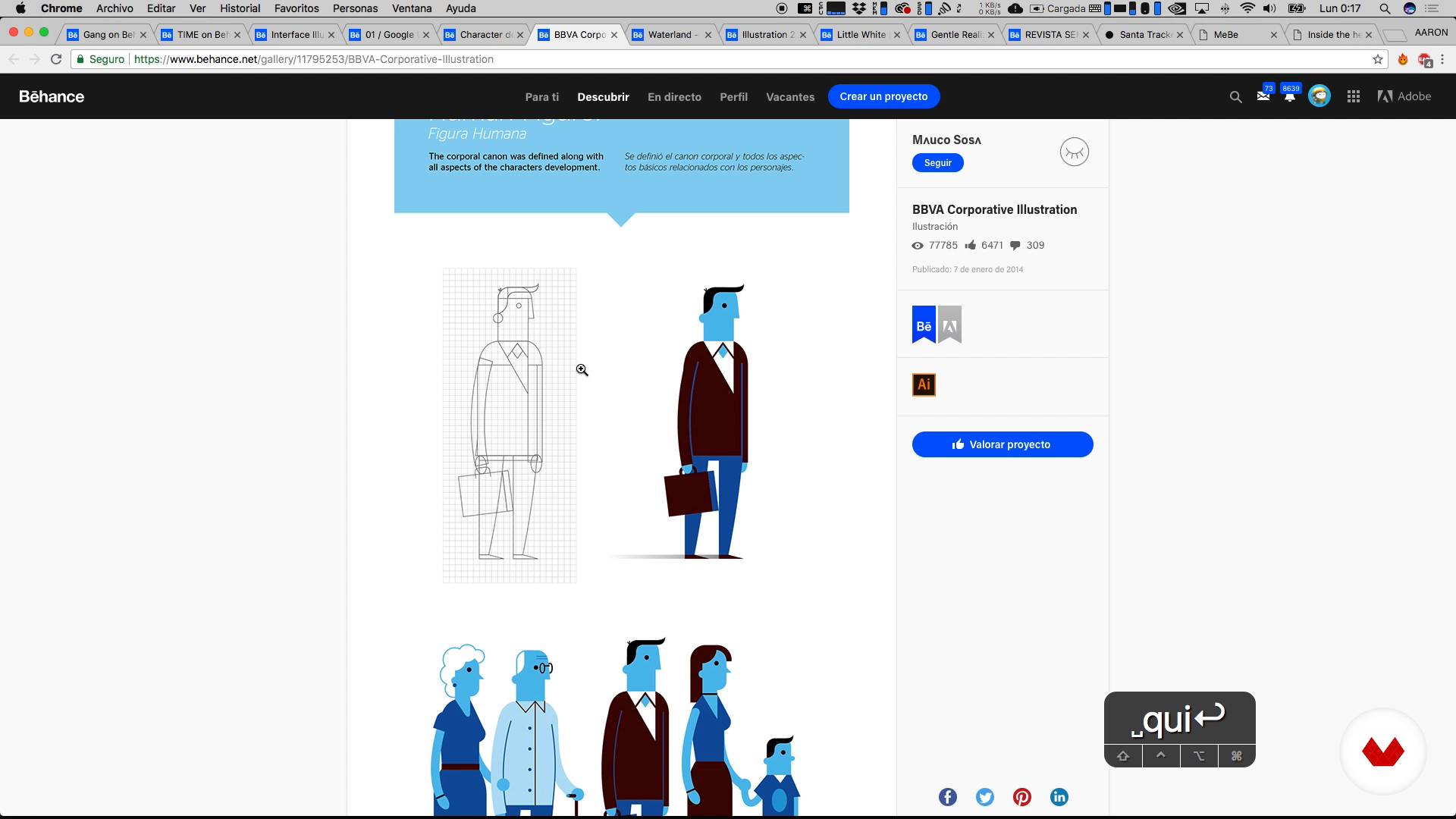Bookmark page with the star icon
Image resolution: width=1456 pixels, height=819 pixels.
[x=1378, y=59]
